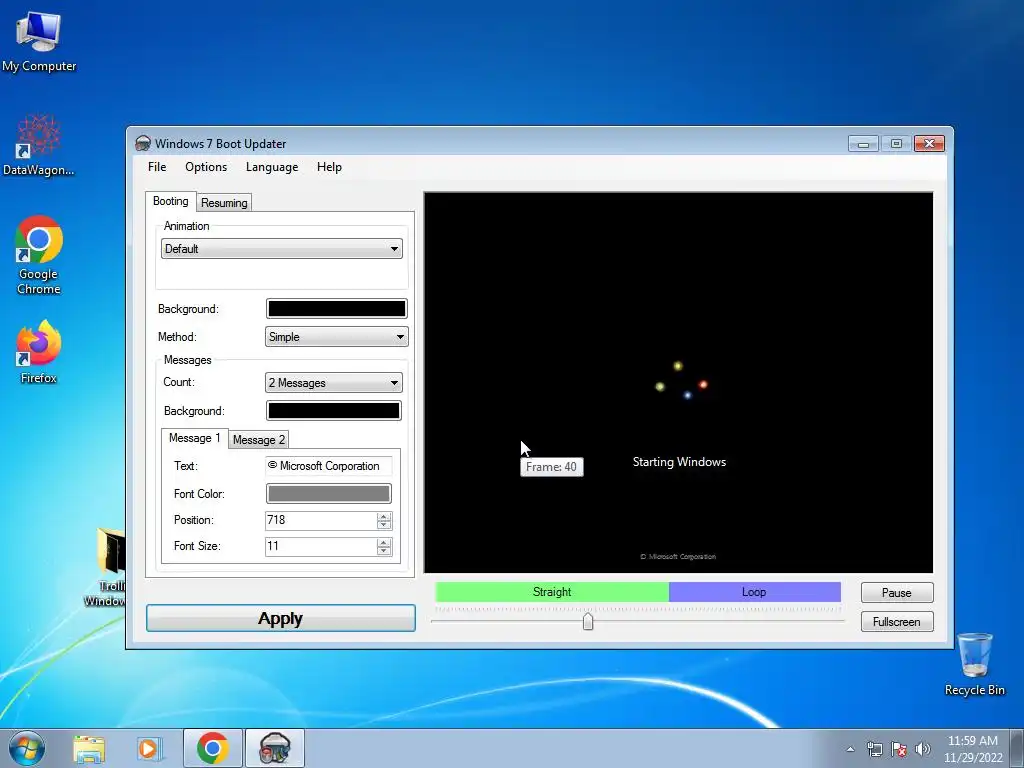Decrease the Position value with down arrow
This screenshot has height=768, width=1024.
tap(384, 525)
